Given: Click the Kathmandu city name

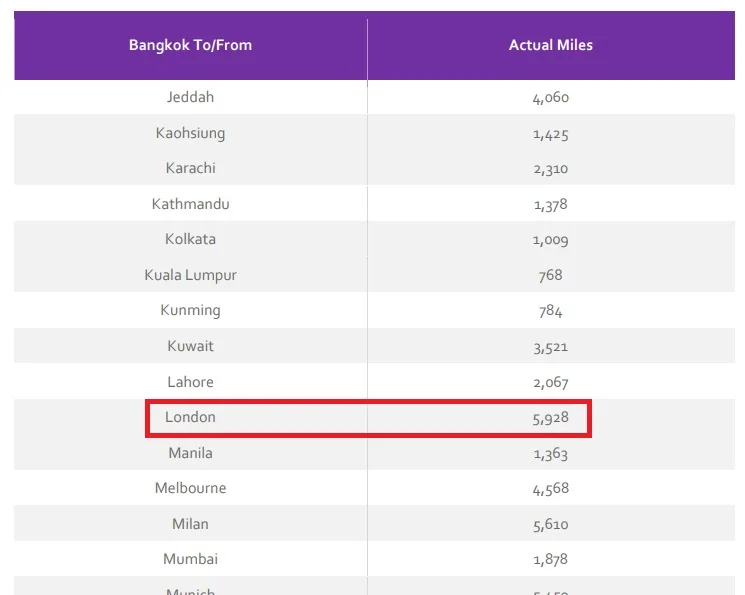Looking at the screenshot, I should [191, 204].
